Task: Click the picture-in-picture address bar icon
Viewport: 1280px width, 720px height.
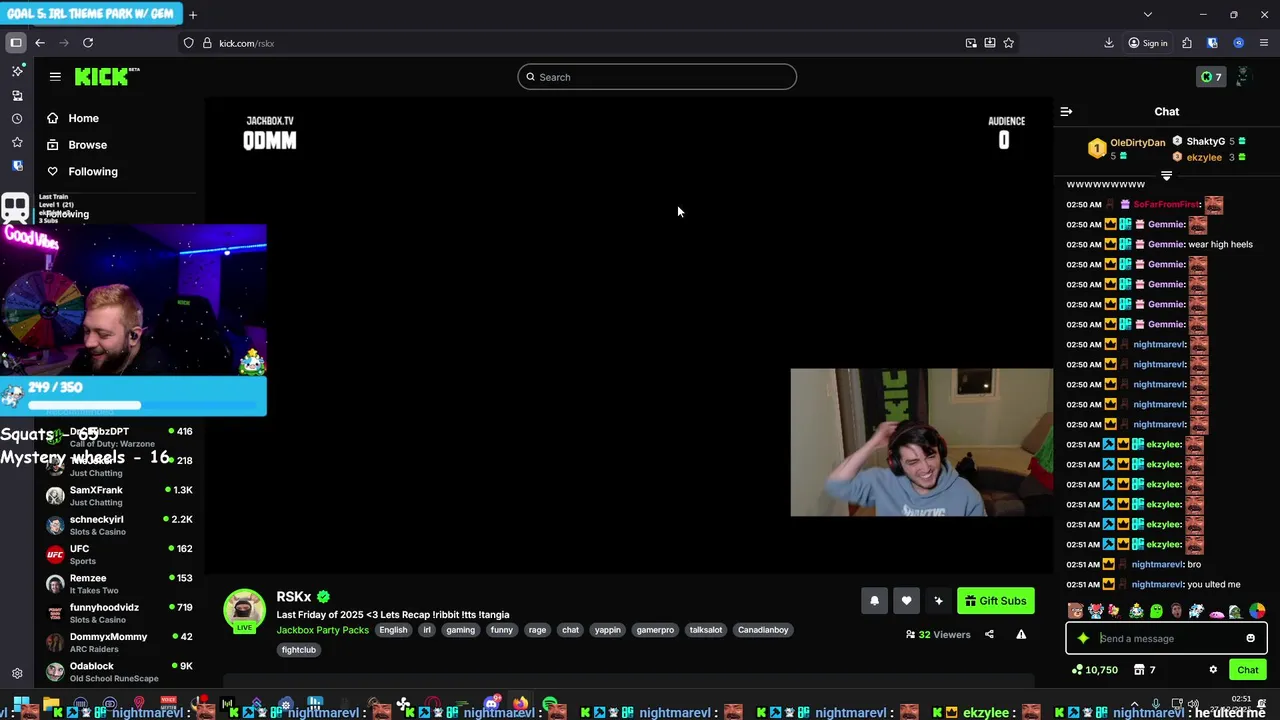Action: tap(971, 43)
